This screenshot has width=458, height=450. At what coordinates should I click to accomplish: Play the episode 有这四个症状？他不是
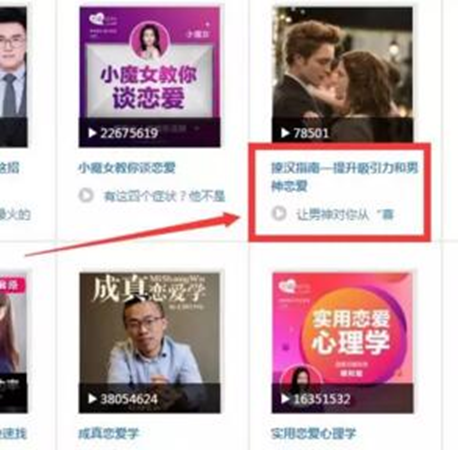[86, 195]
